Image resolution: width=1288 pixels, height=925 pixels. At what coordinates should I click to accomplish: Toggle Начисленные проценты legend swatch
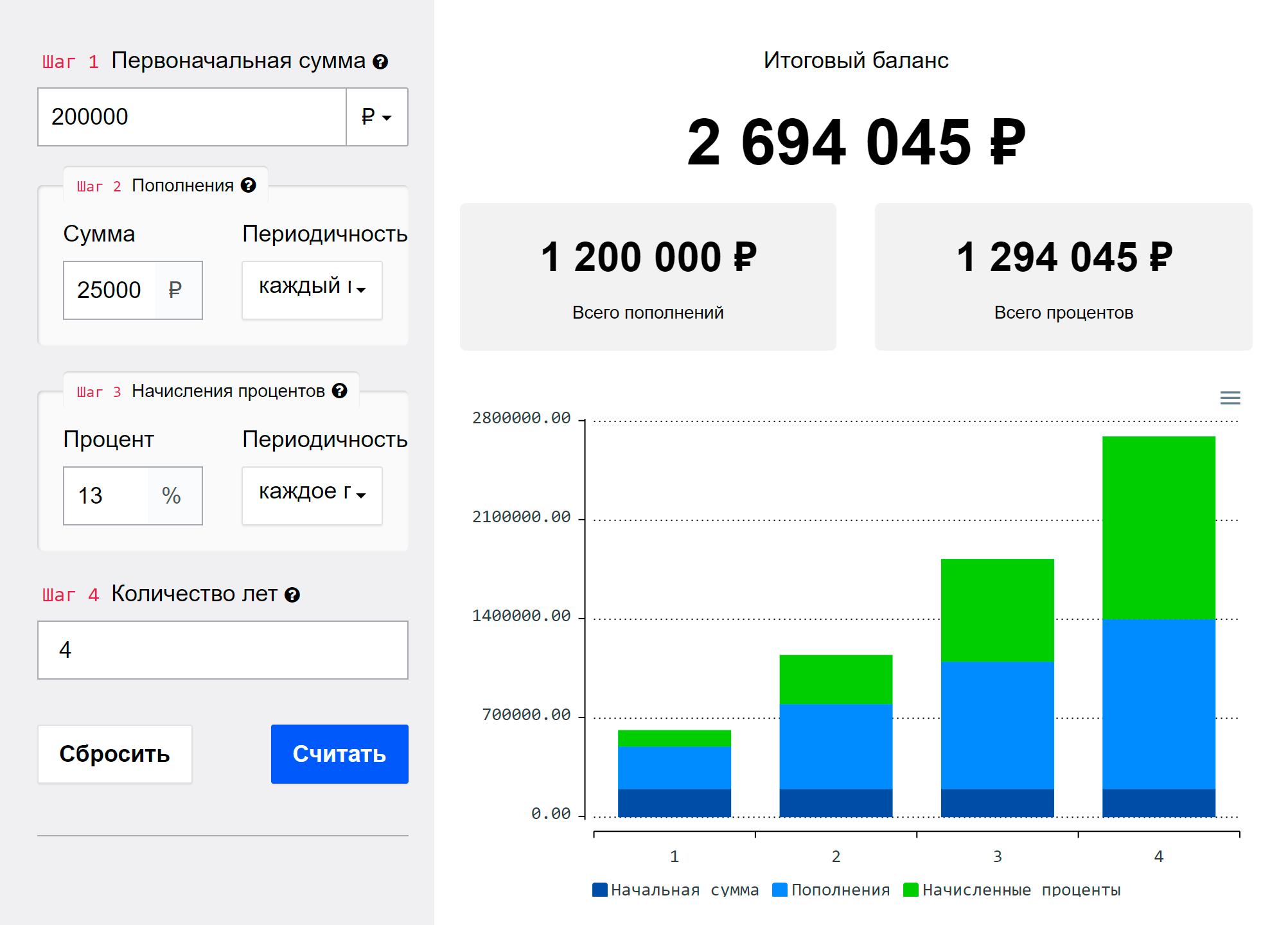pyautogui.click(x=911, y=890)
